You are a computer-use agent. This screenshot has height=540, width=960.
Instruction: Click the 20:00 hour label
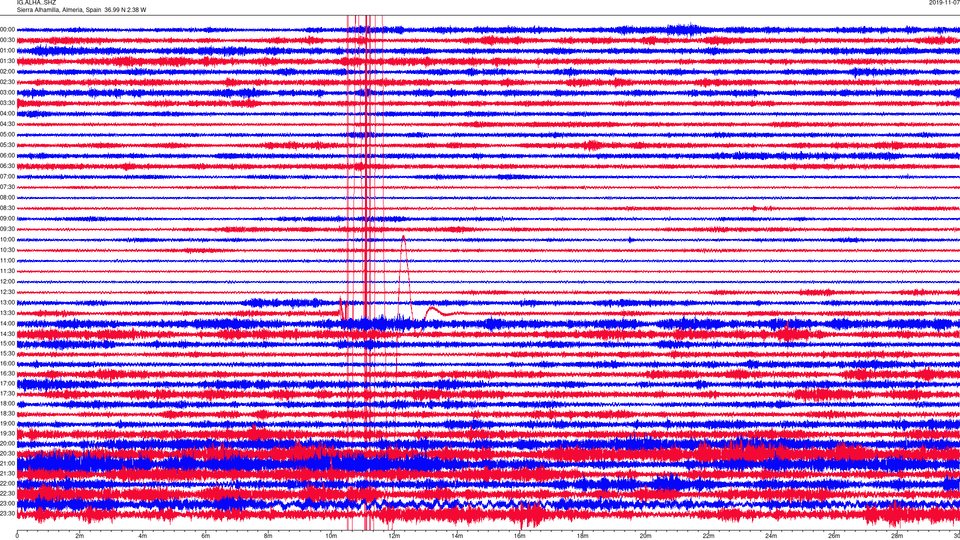[x=7, y=443]
